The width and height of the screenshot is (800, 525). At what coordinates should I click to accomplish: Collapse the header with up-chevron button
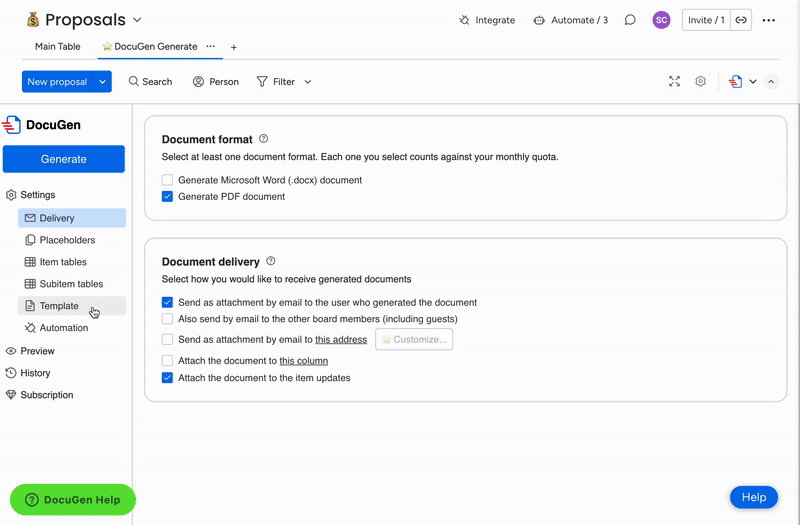(771, 82)
